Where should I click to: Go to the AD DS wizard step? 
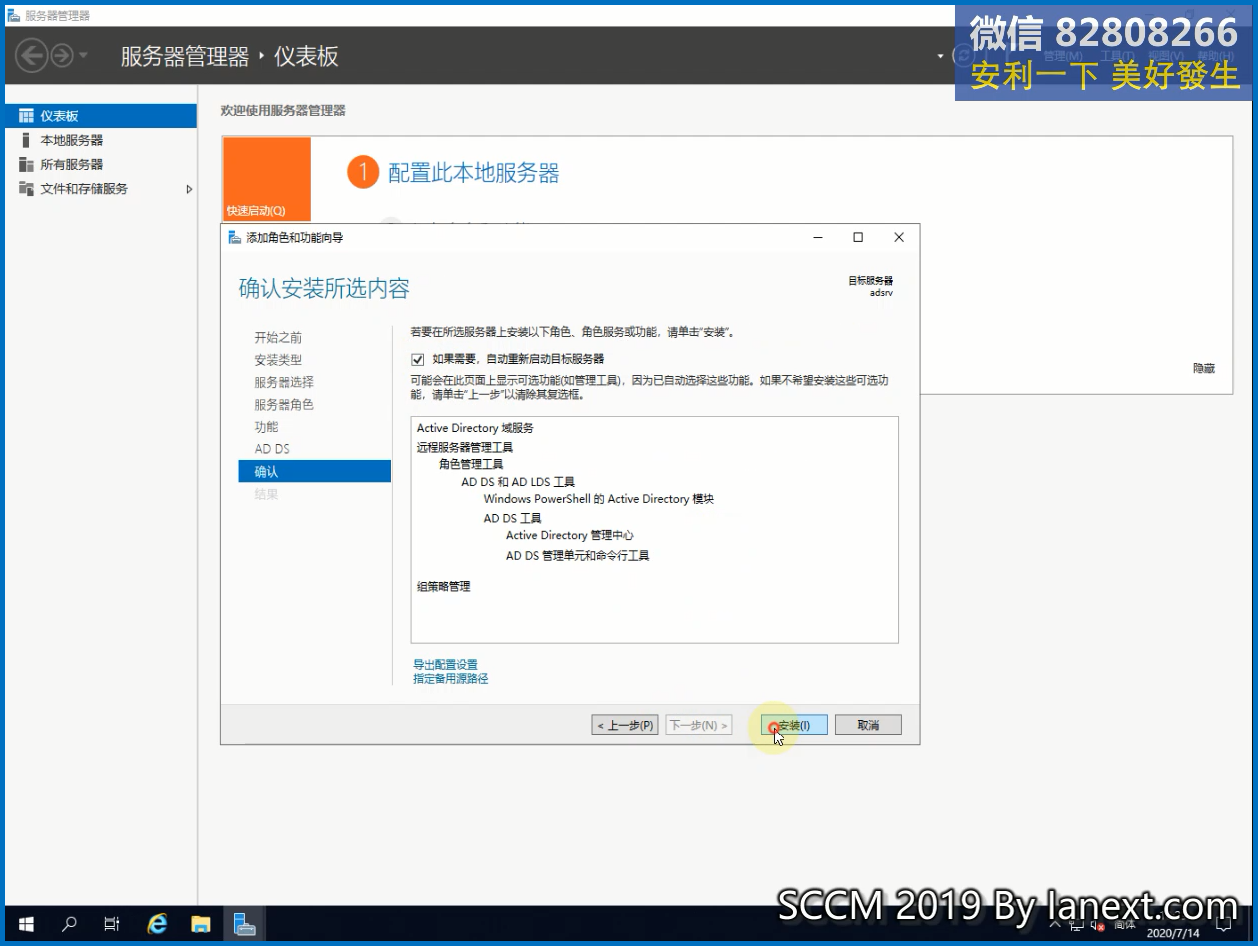(272, 449)
